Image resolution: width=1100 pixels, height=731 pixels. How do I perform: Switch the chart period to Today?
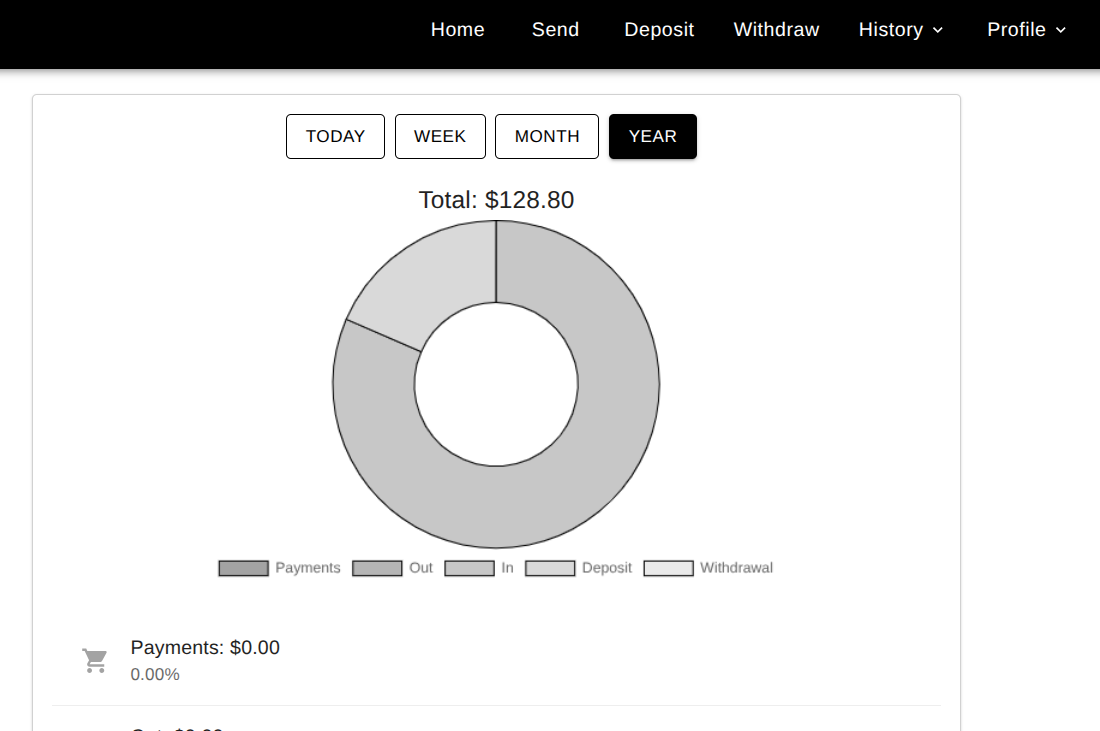(x=335, y=136)
